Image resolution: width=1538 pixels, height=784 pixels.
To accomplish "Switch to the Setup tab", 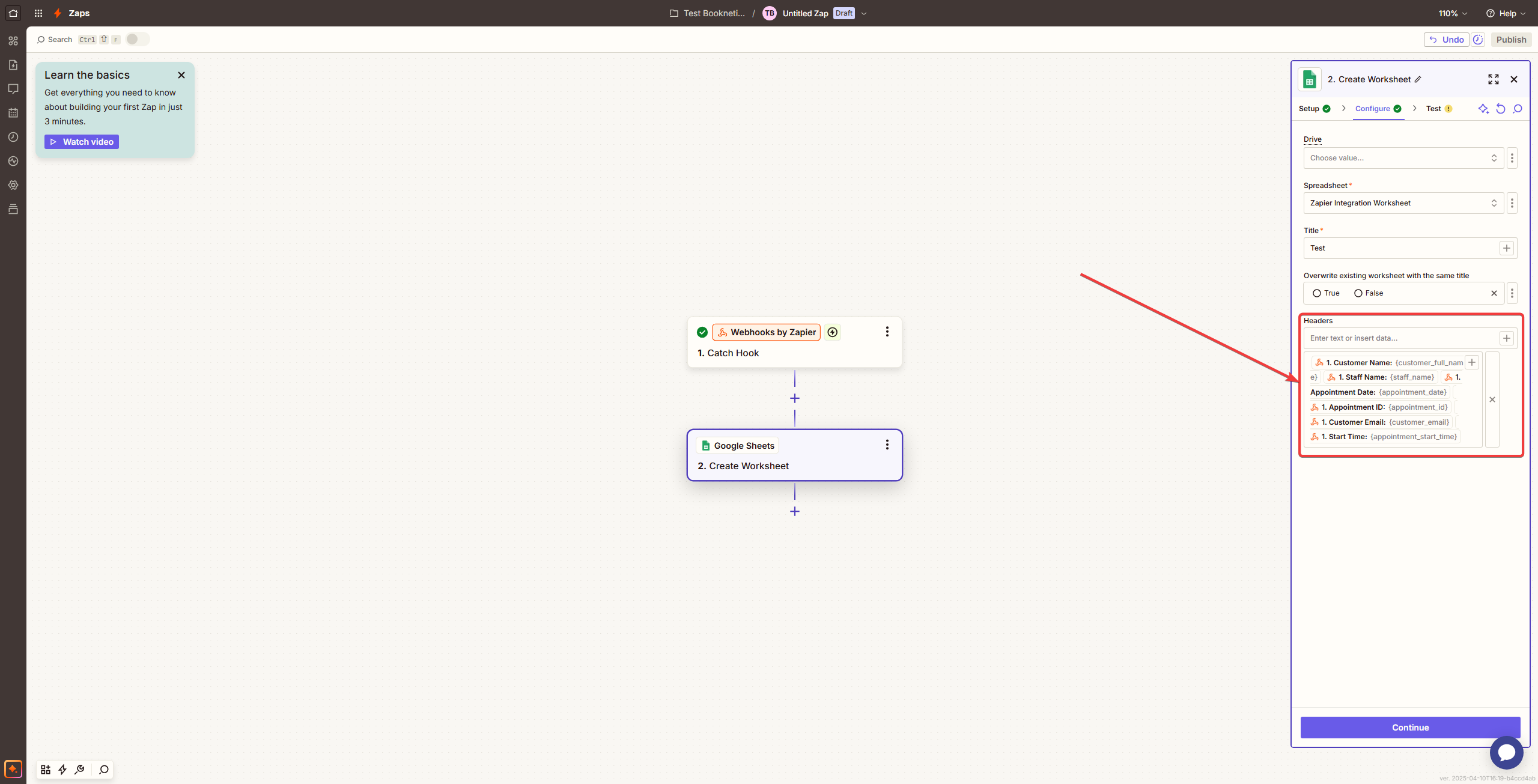I will tap(1315, 109).
